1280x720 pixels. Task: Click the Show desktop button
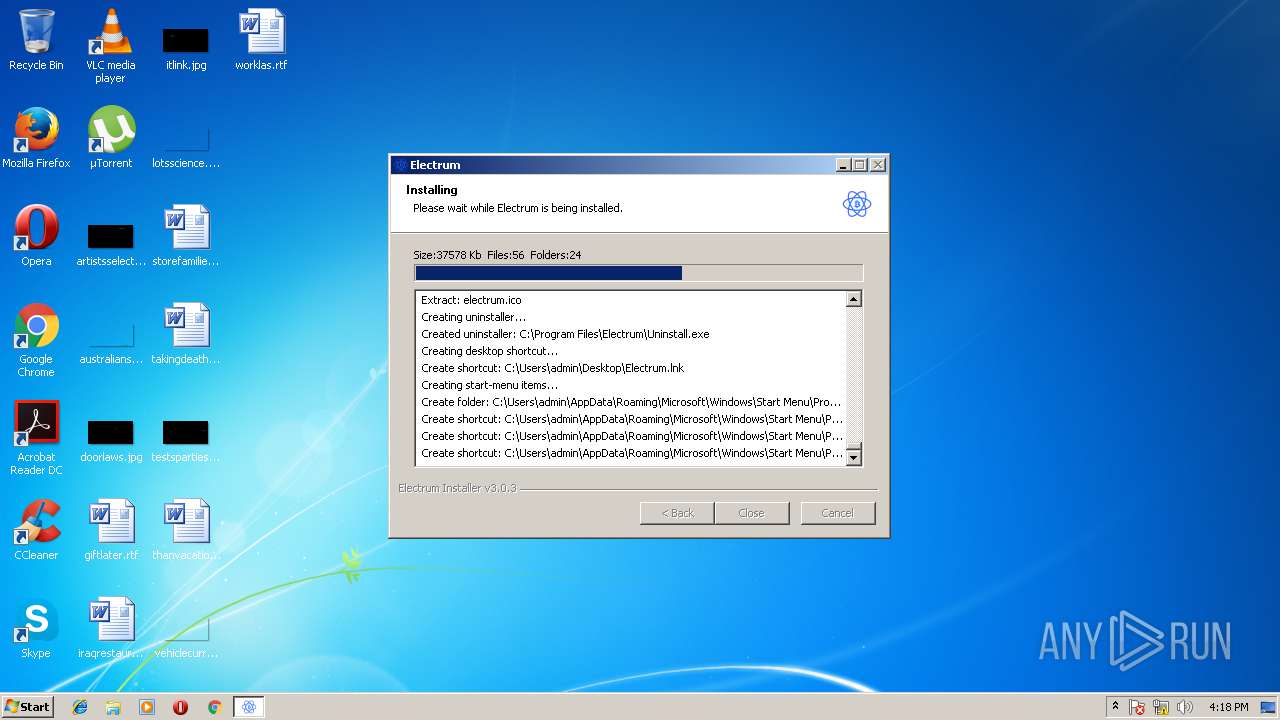1269,707
